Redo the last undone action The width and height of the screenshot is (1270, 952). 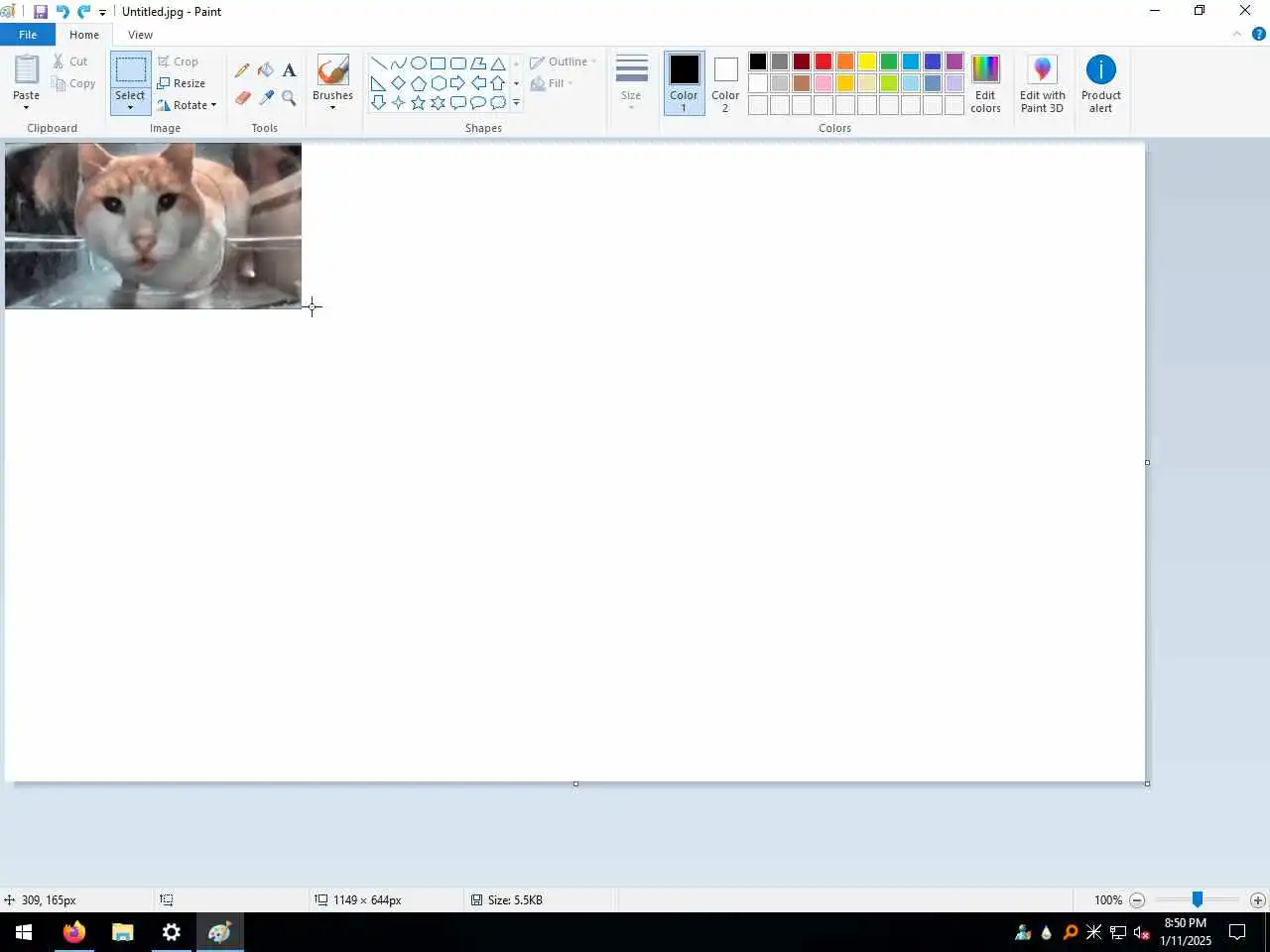point(83,12)
